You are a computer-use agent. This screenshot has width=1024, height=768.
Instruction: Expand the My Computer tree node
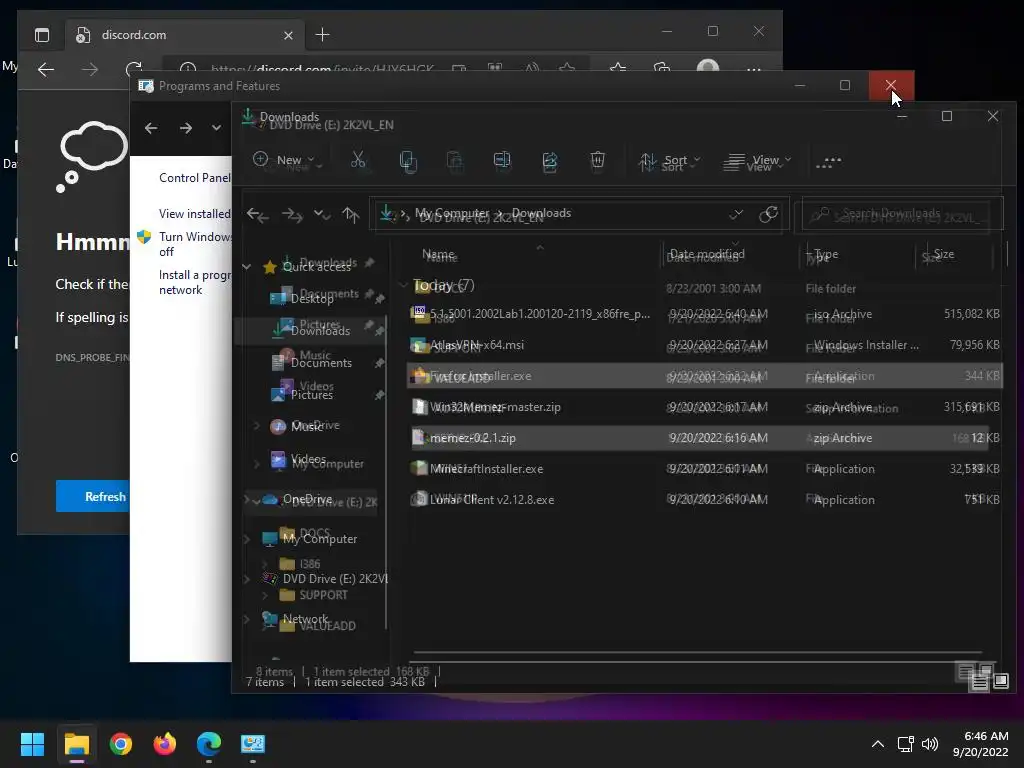point(247,539)
